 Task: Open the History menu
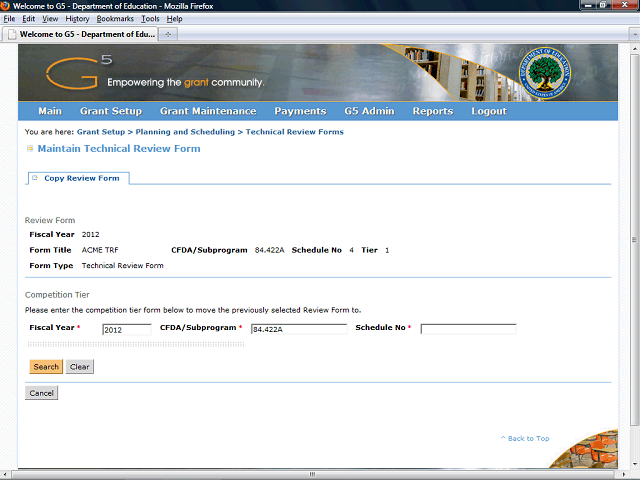(x=77, y=19)
